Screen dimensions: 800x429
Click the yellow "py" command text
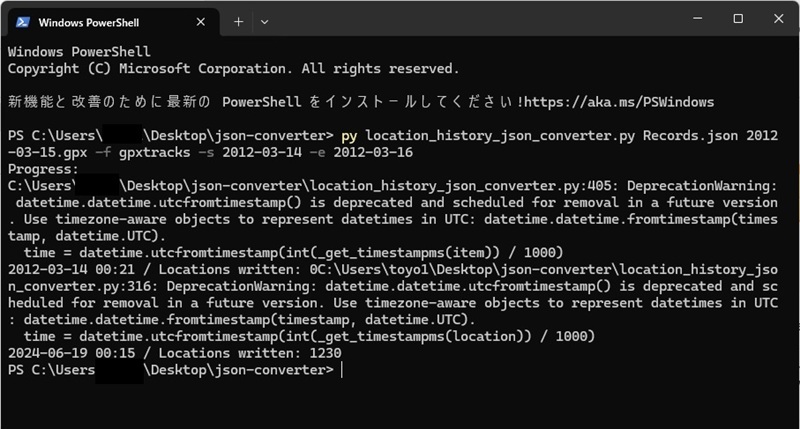pyautogui.click(x=349, y=135)
